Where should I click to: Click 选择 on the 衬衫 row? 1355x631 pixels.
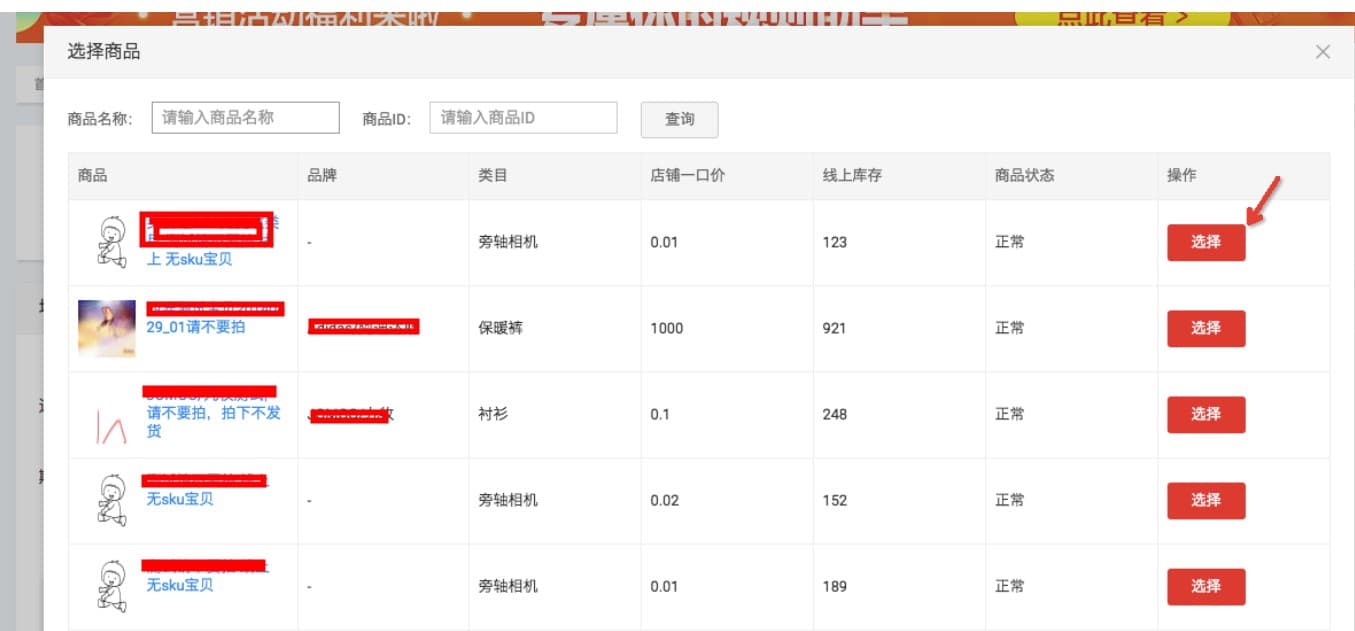pyautogui.click(x=1205, y=414)
